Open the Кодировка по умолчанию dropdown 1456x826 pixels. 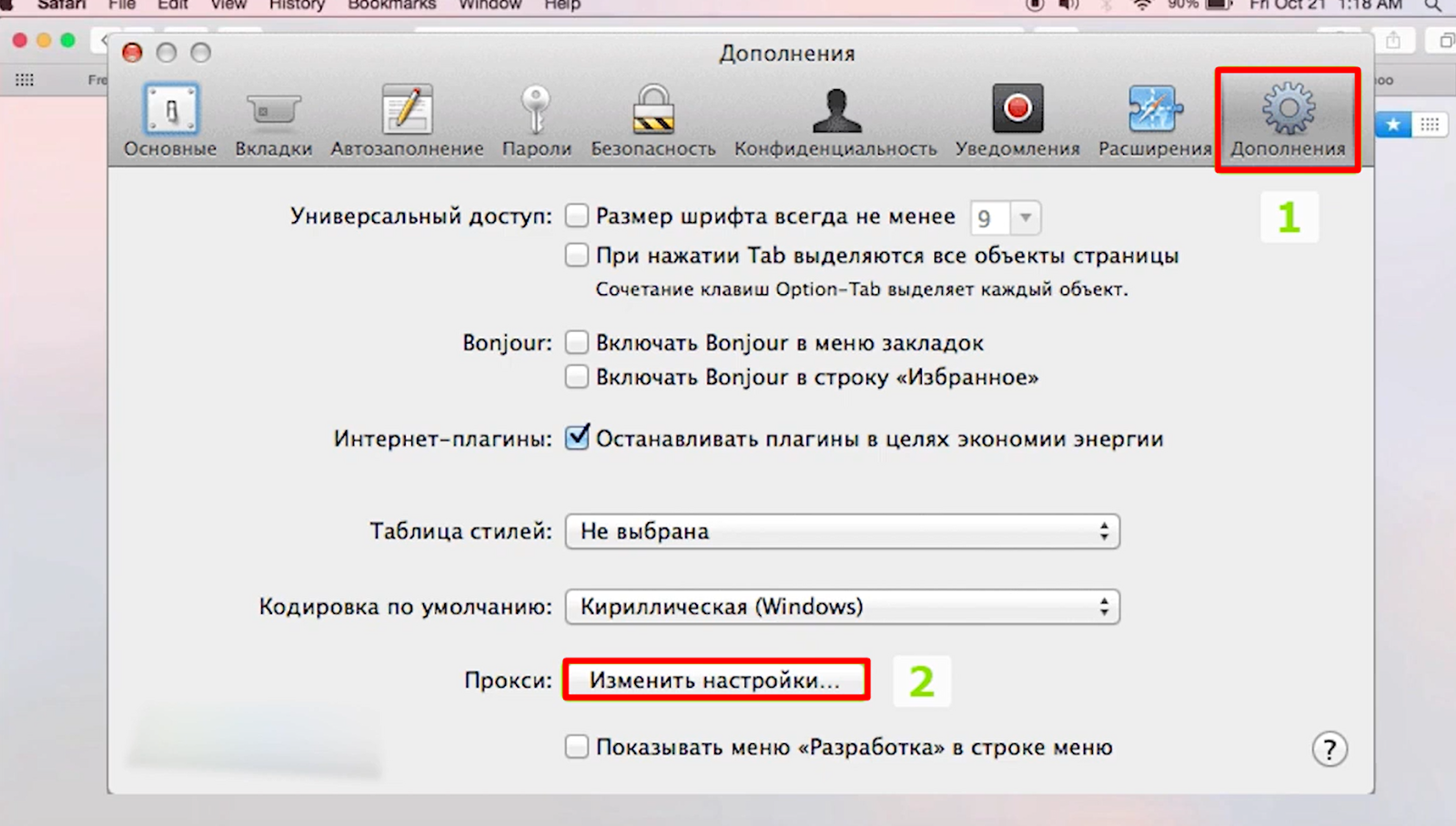pyautogui.click(x=843, y=607)
